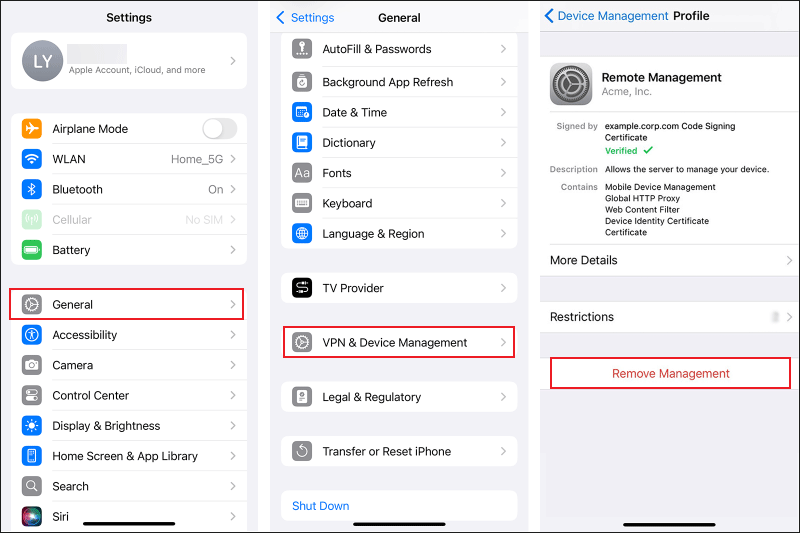
Task: Tap the Display & Brightness icon
Action: [x=32, y=425]
